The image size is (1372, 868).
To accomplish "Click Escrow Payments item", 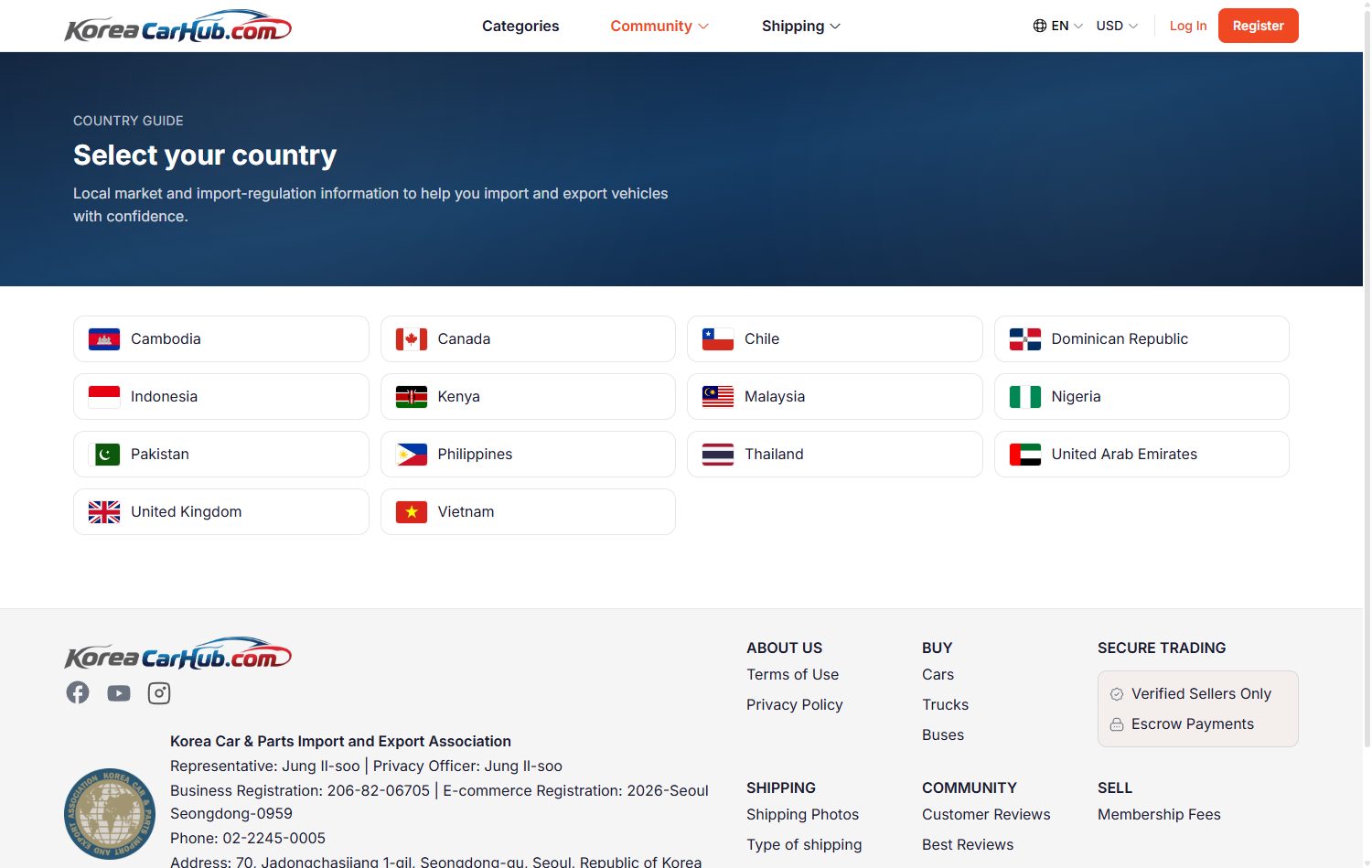I will click(x=1182, y=723).
